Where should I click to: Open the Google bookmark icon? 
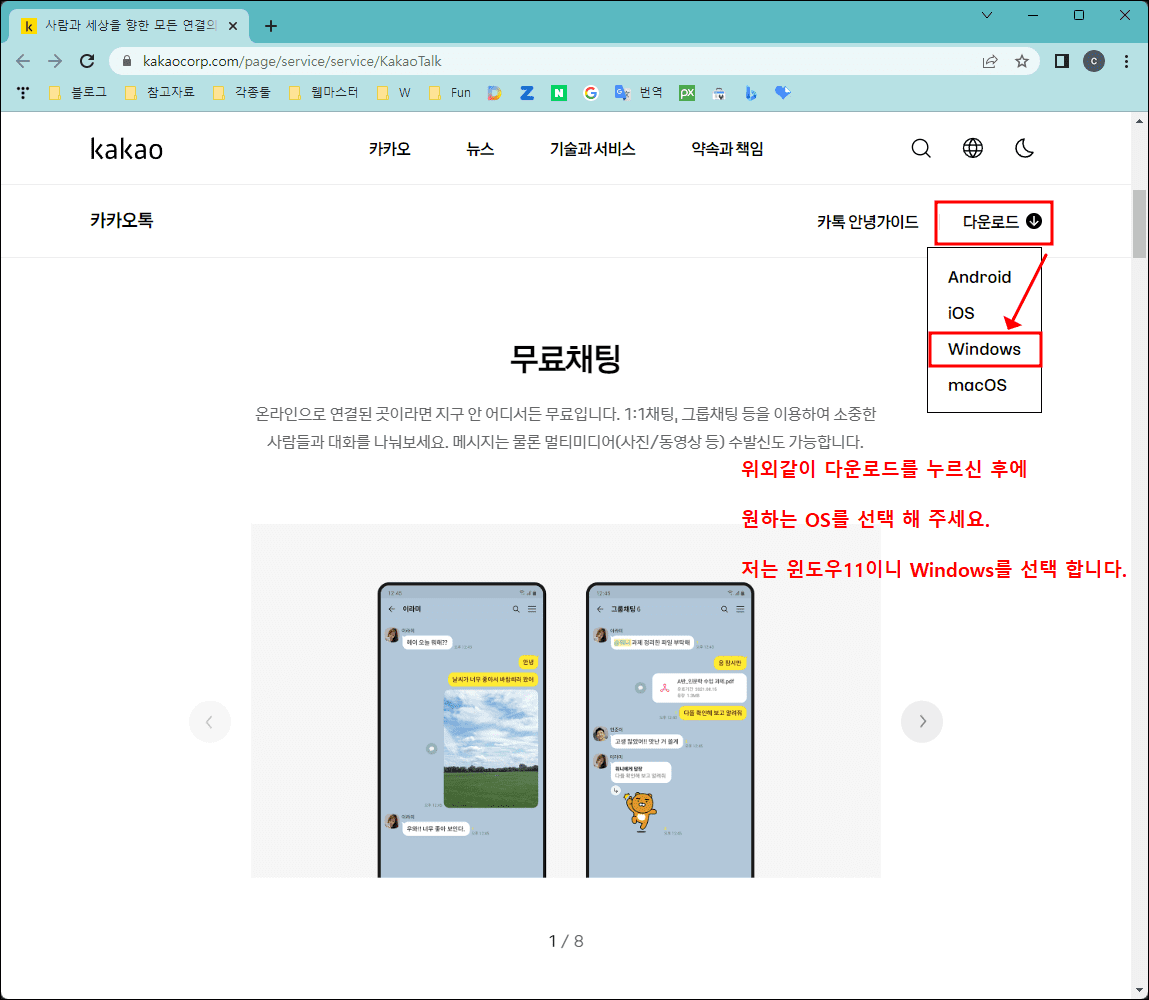pos(590,92)
